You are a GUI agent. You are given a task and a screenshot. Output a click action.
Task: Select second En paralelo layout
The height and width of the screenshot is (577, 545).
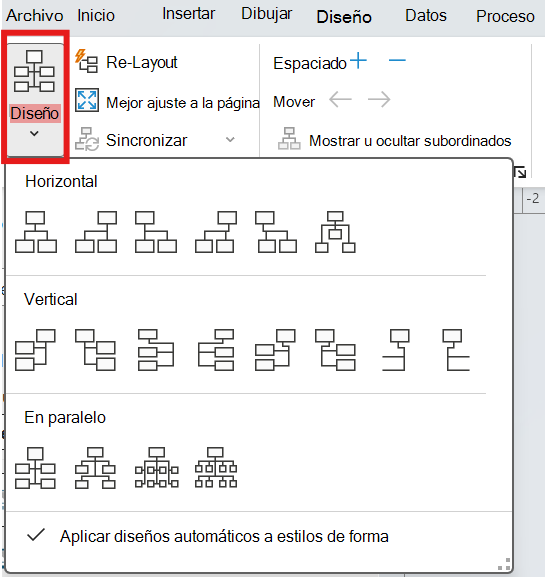pyautogui.click(x=95, y=468)
